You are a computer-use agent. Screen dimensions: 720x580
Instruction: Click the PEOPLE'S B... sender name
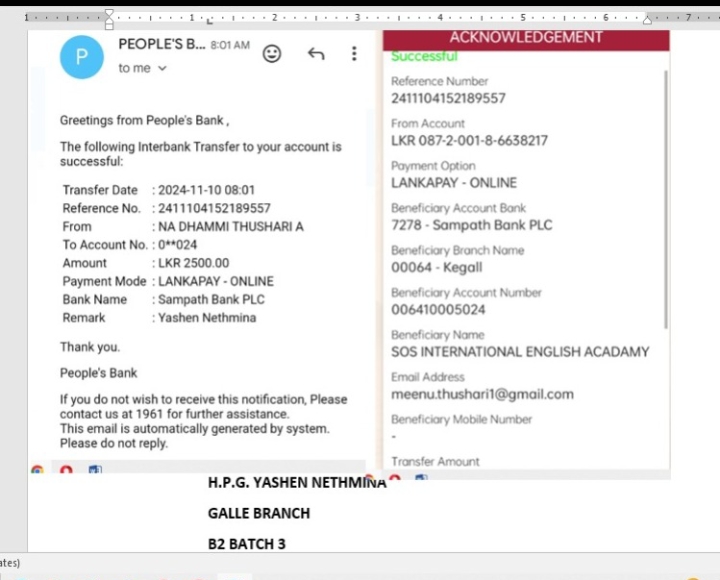click(x=162, y=44)
